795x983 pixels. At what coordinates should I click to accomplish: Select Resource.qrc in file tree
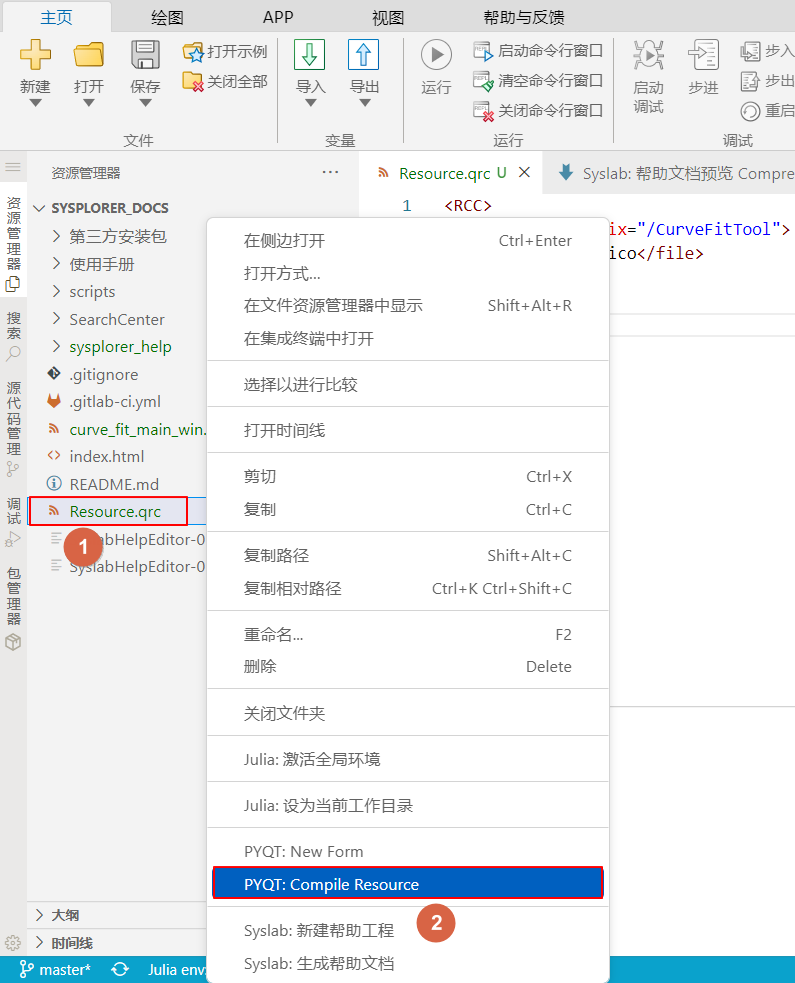coord(117,512)
